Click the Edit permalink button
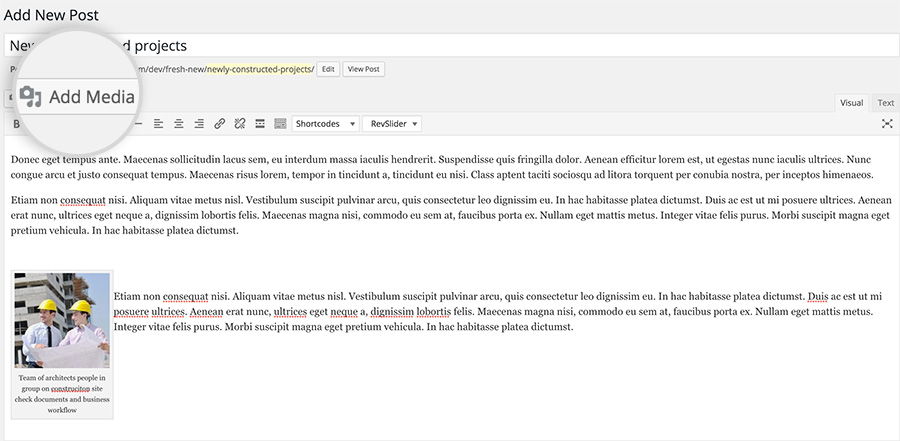Viewport: 900px width, 441px height. 328,69
